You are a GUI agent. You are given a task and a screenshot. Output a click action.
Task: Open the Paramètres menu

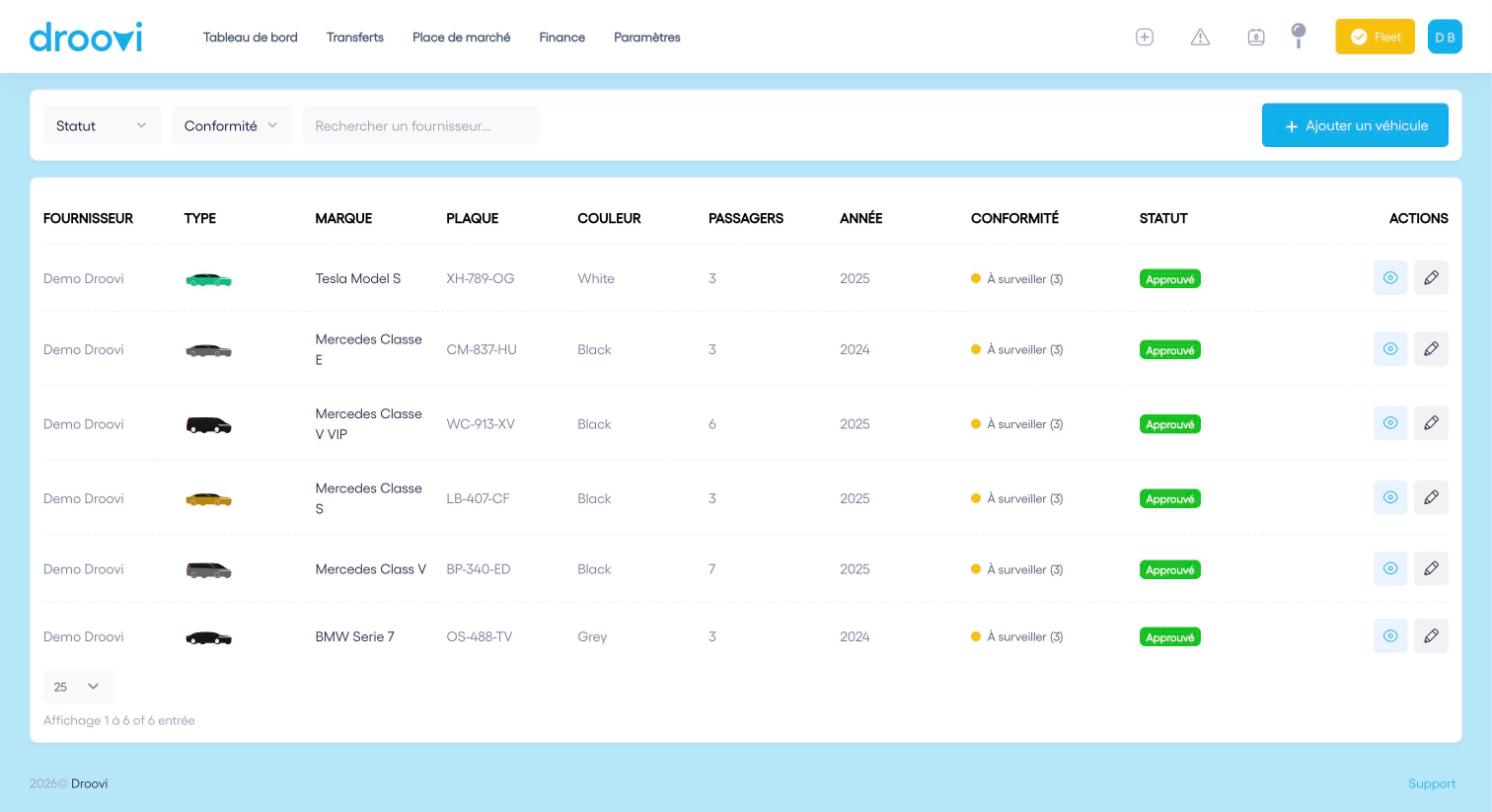647,37
